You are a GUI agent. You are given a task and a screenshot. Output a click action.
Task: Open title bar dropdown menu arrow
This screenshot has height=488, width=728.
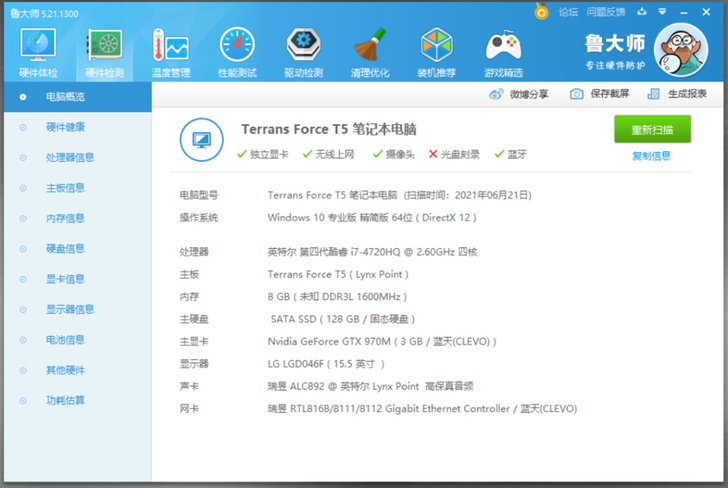click(x=663, y=12)
